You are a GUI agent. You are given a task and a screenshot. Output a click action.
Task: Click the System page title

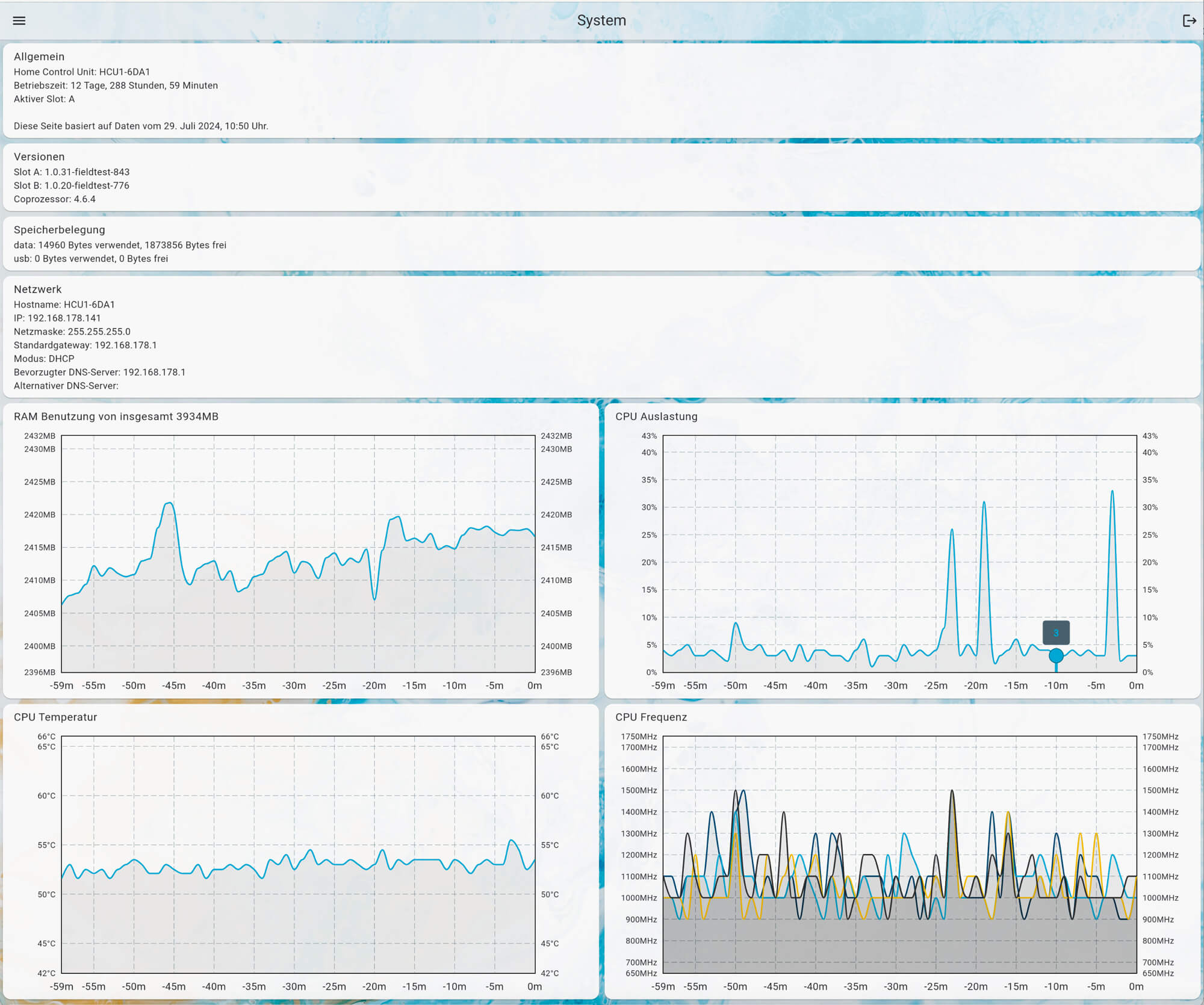(x=601, y=20)
